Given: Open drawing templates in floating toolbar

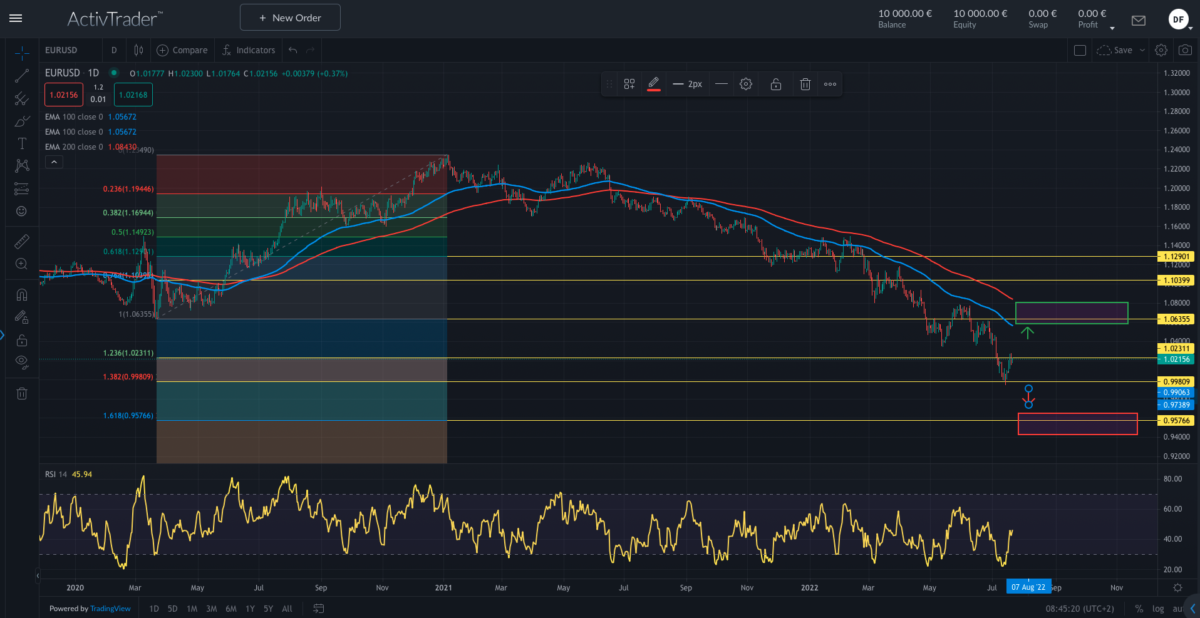Looking at the screenshot, I should [x=630, y=84].
